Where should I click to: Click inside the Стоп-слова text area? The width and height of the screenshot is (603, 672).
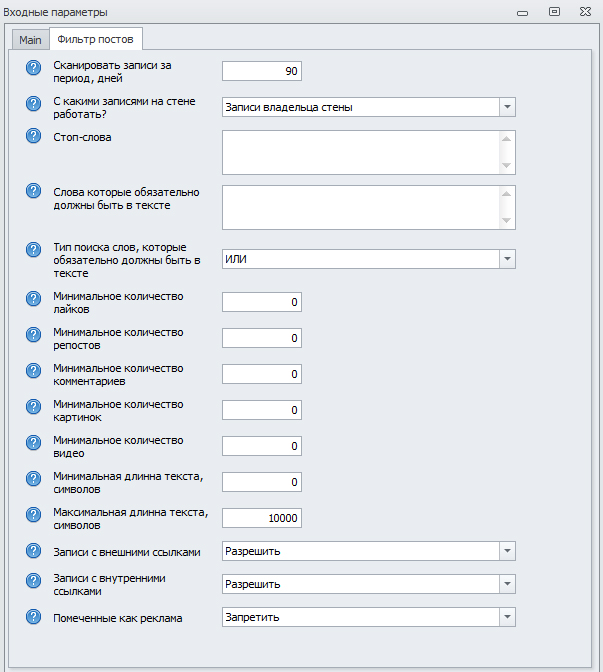[x=360, y=152]
